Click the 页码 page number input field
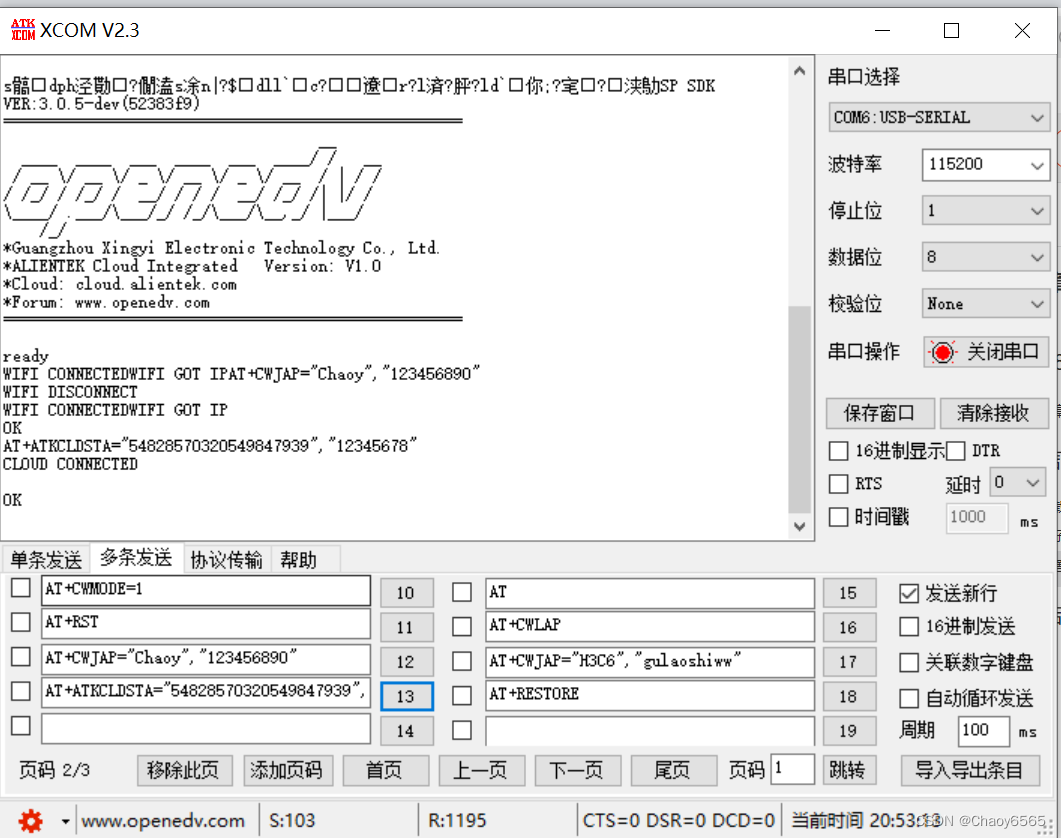Viewport: 1061px width, 838px height. pyautogui.click(x=792, y=770)
